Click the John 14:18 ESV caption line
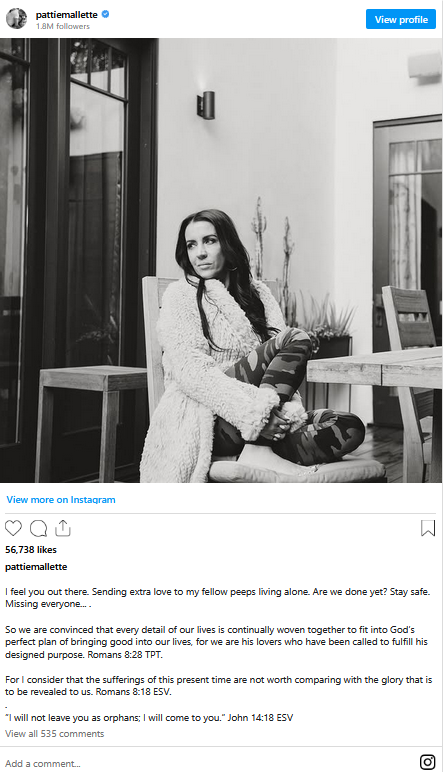The image size is (443, 772). click(x=149, y=718)
